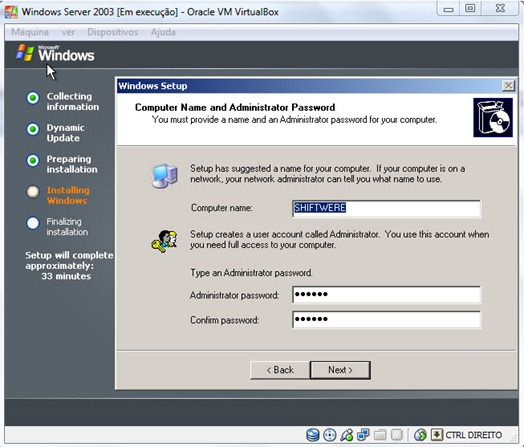Viewport: 524px width, 447px height.
Task: Click the Installing Windows step indicator
Action: pos(33,192)
